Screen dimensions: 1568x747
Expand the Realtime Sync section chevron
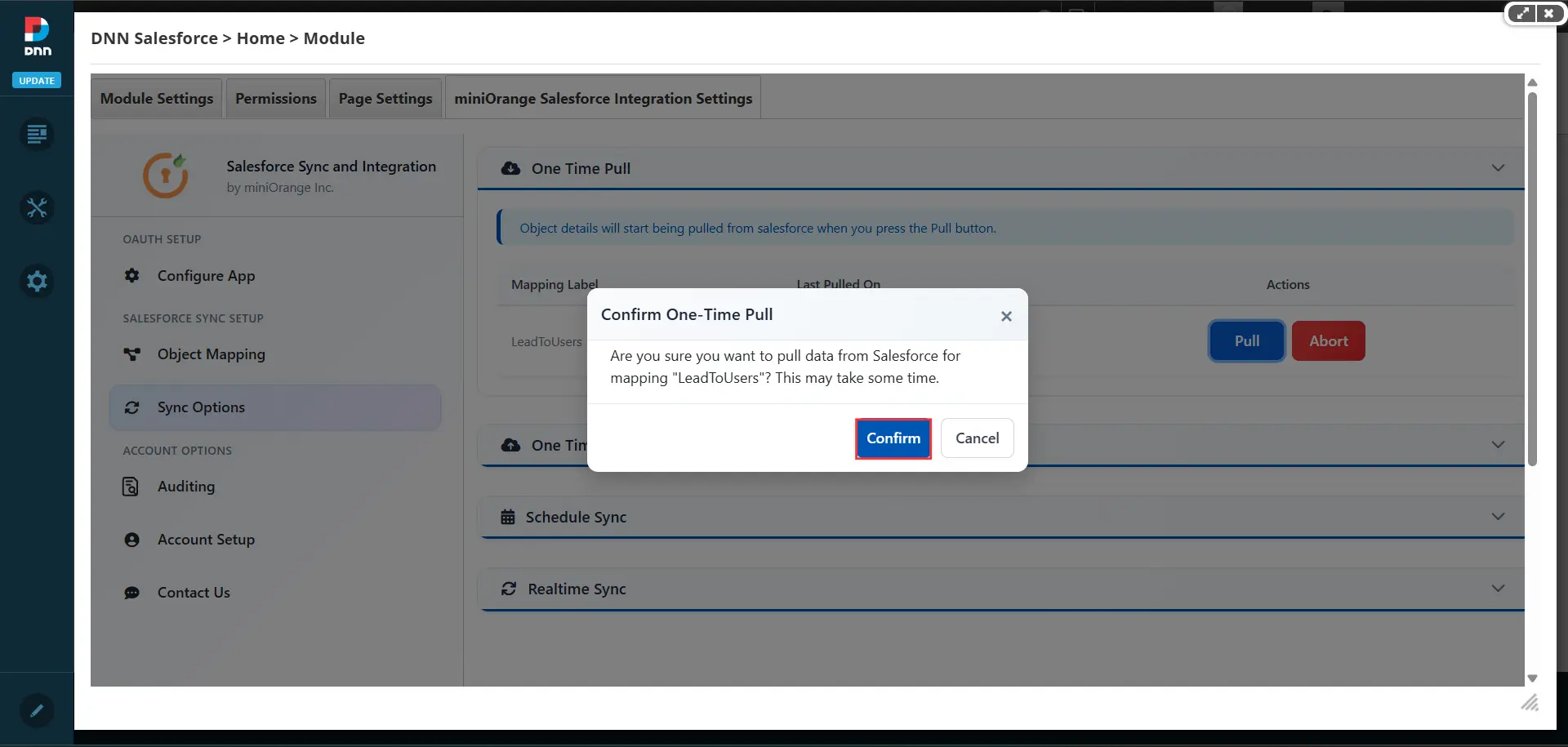pyautogui.click(x=1498, y=589)
